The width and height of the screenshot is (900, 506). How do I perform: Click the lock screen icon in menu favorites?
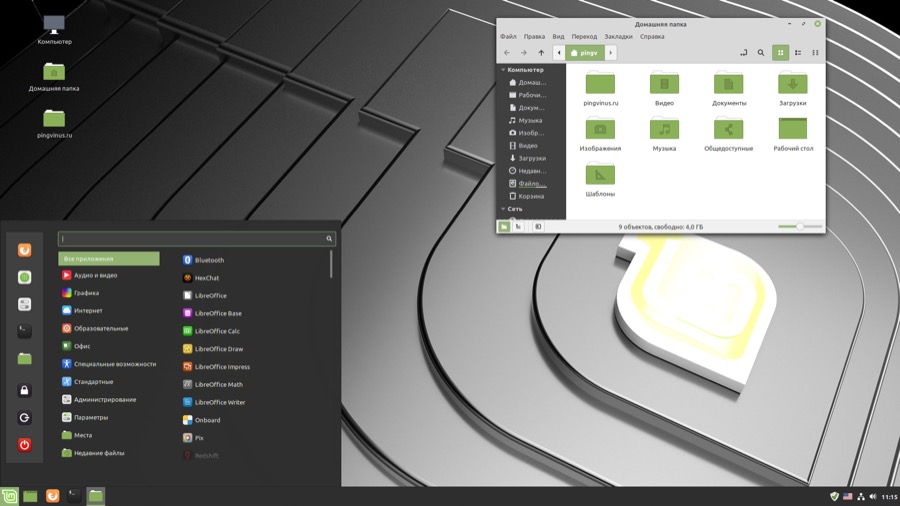[x=25, y=391]
